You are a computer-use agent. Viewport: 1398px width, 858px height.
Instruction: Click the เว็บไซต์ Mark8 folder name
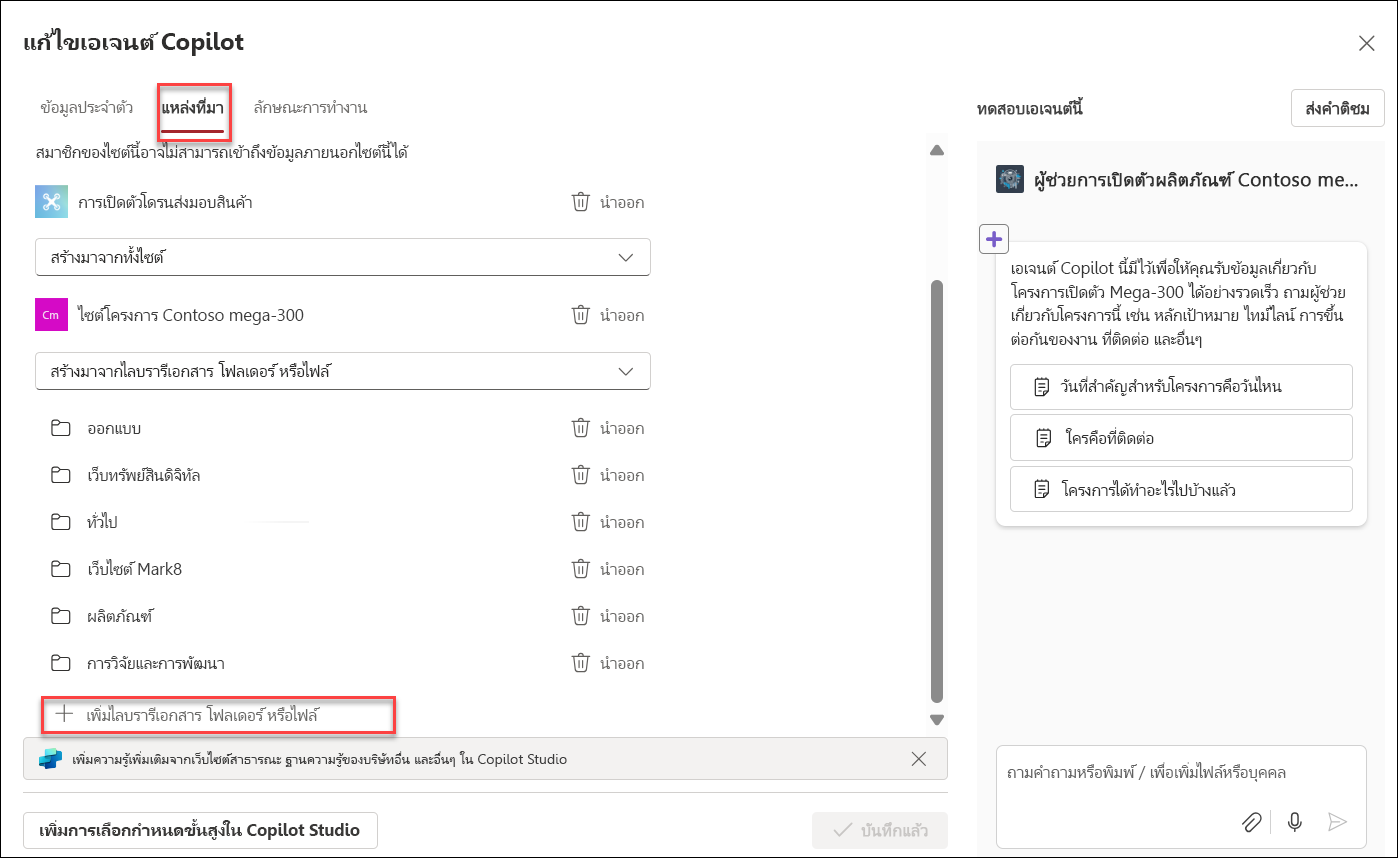[x=134, y=569]
